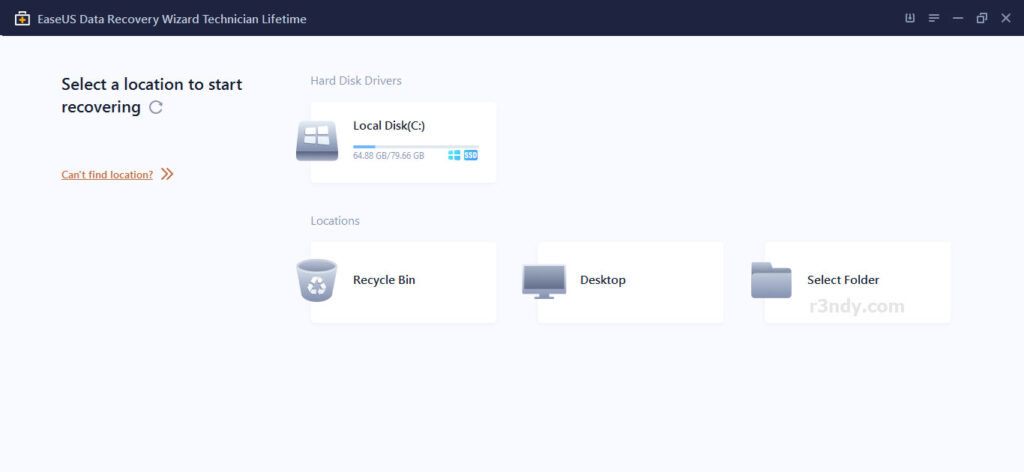Screen dimensions: 1024x472
Task: Click the Local Disk(C:) drive icon
Action: [x=317, y=141]
